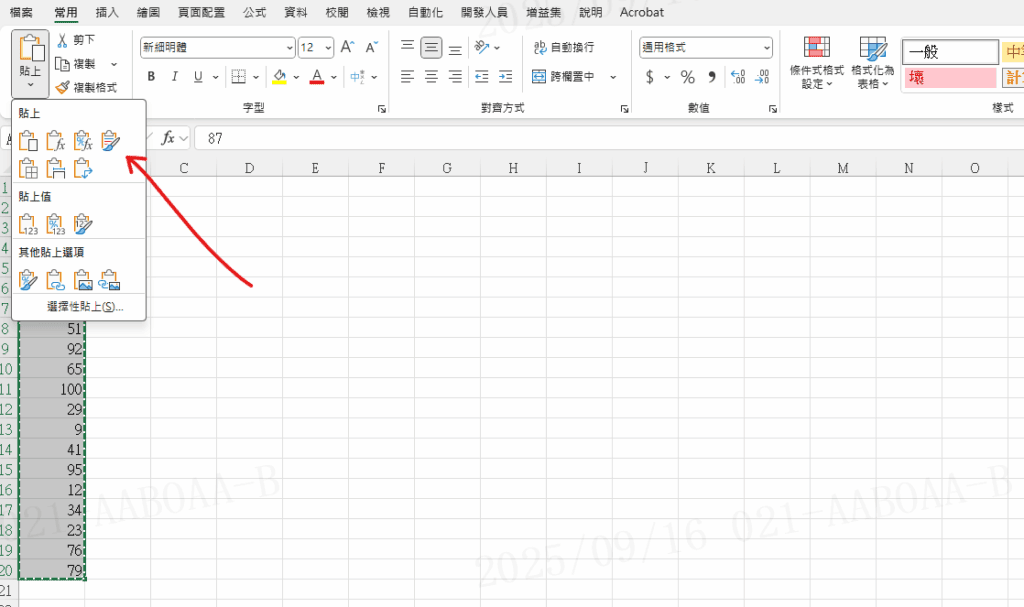This screenshot has width=1024, height=607.
Task: Toggle Bold formatting
Action: tap(152, 77)
